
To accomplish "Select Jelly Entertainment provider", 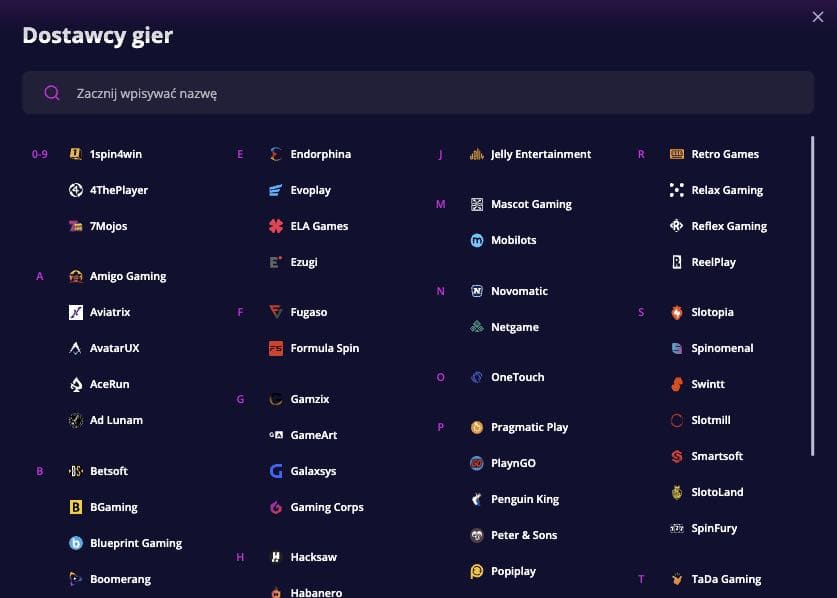I will click(540, 154).
